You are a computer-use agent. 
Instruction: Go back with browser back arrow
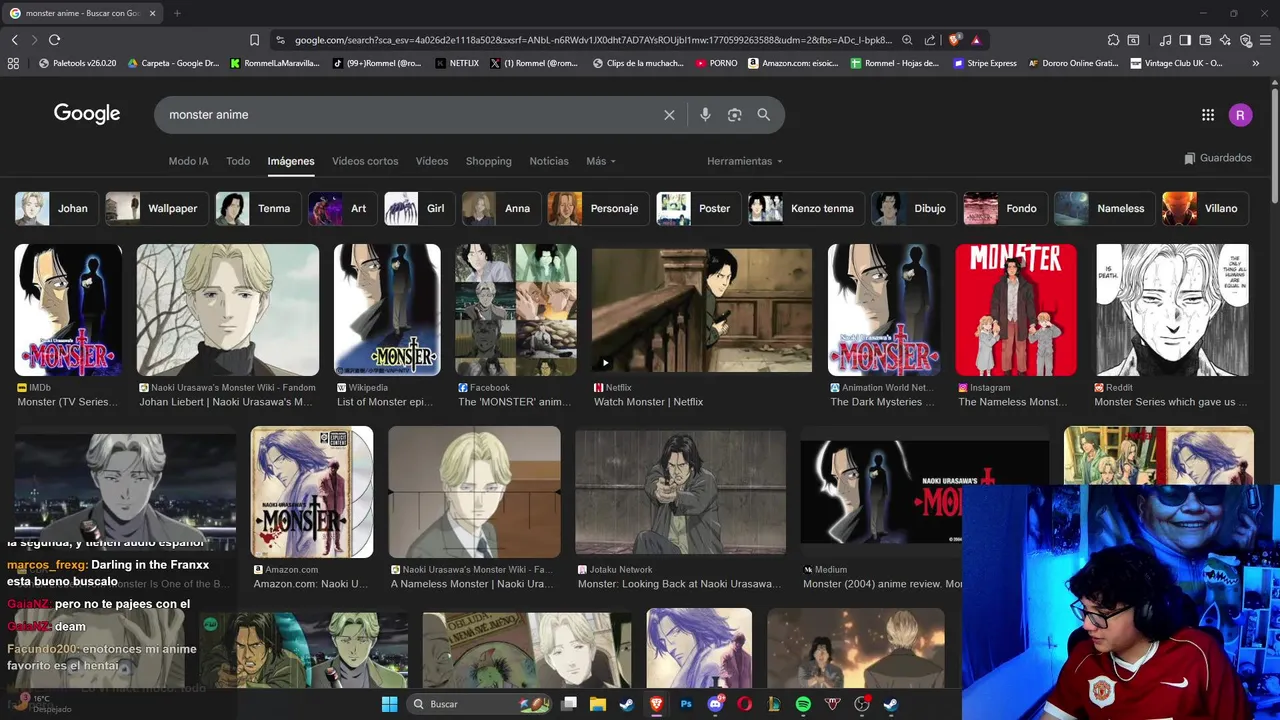tap(14, 40)
